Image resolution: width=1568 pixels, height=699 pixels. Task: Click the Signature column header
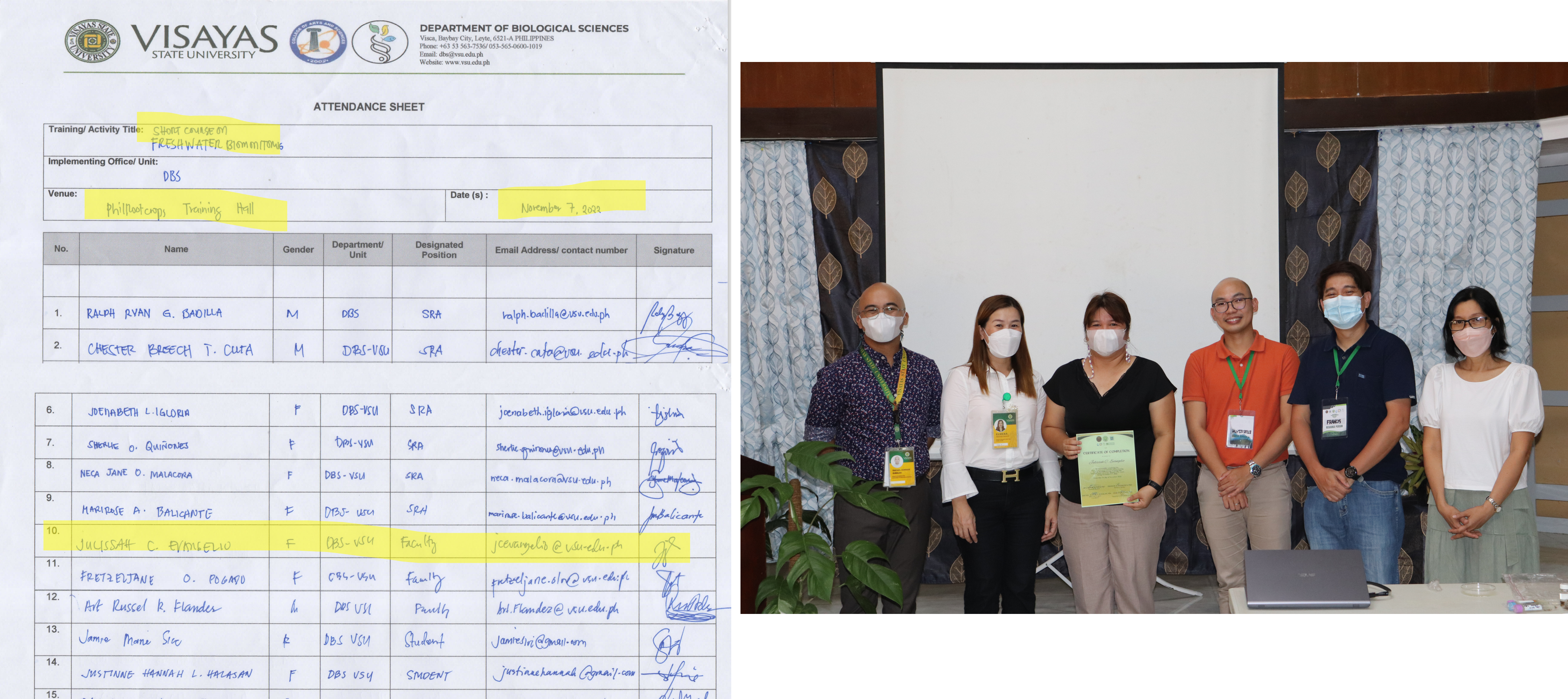(673, 250)
